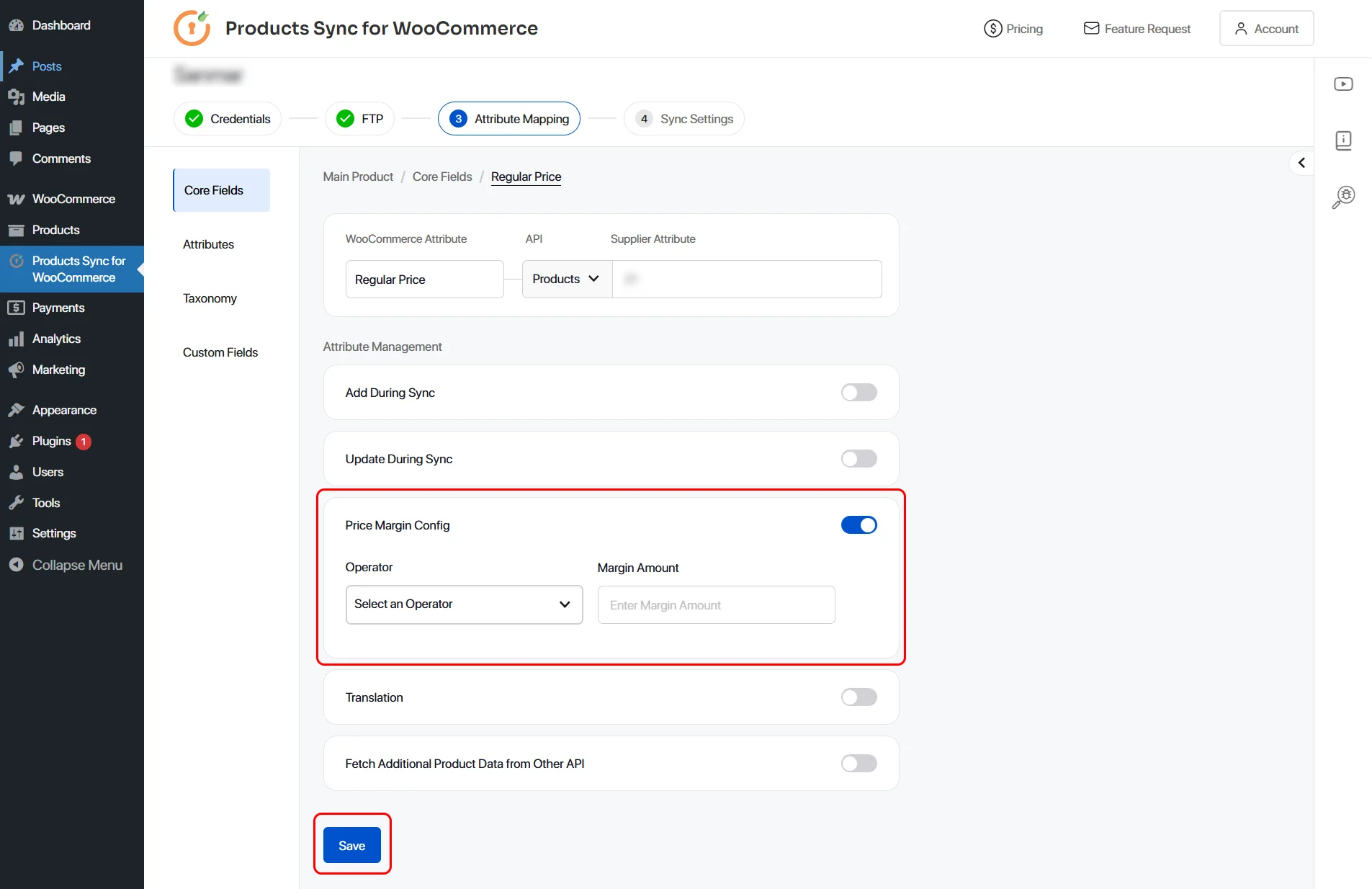Screen dimensions: 1372x889
Task: Enable the Add During Sync toggle
Action: [x=858, y=393]
